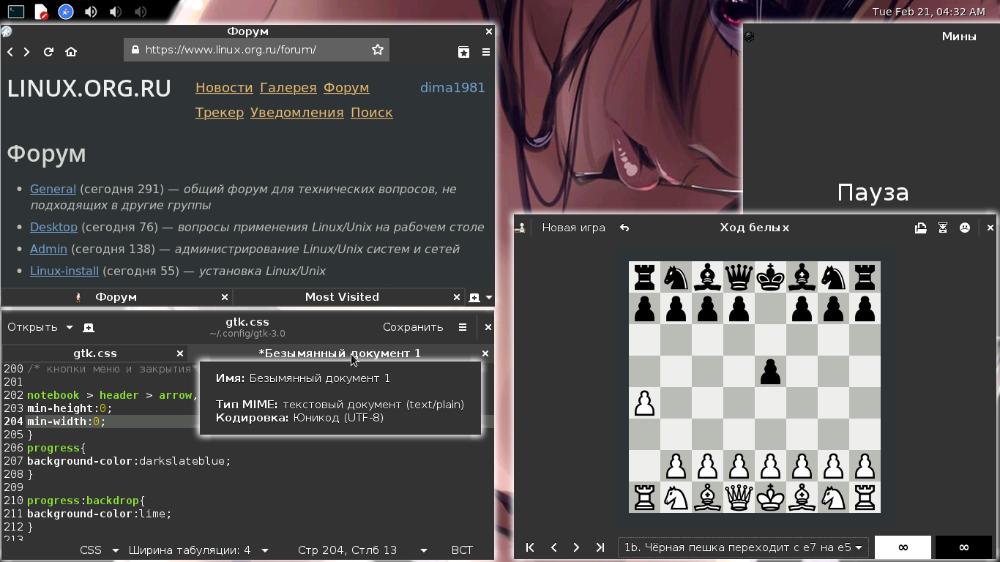Switch to the Форум browser tab
Viewport: 1000px width, 562px height.
116,297
